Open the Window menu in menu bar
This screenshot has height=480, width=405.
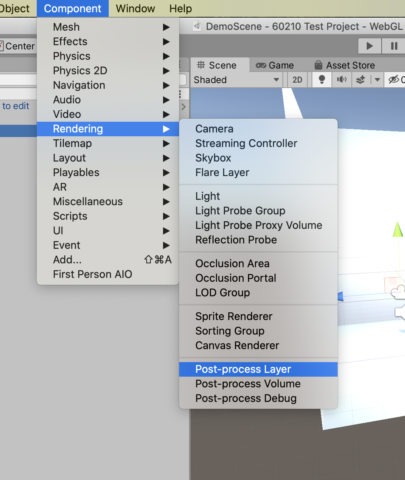pyautogui.click(x=135, y=8)
